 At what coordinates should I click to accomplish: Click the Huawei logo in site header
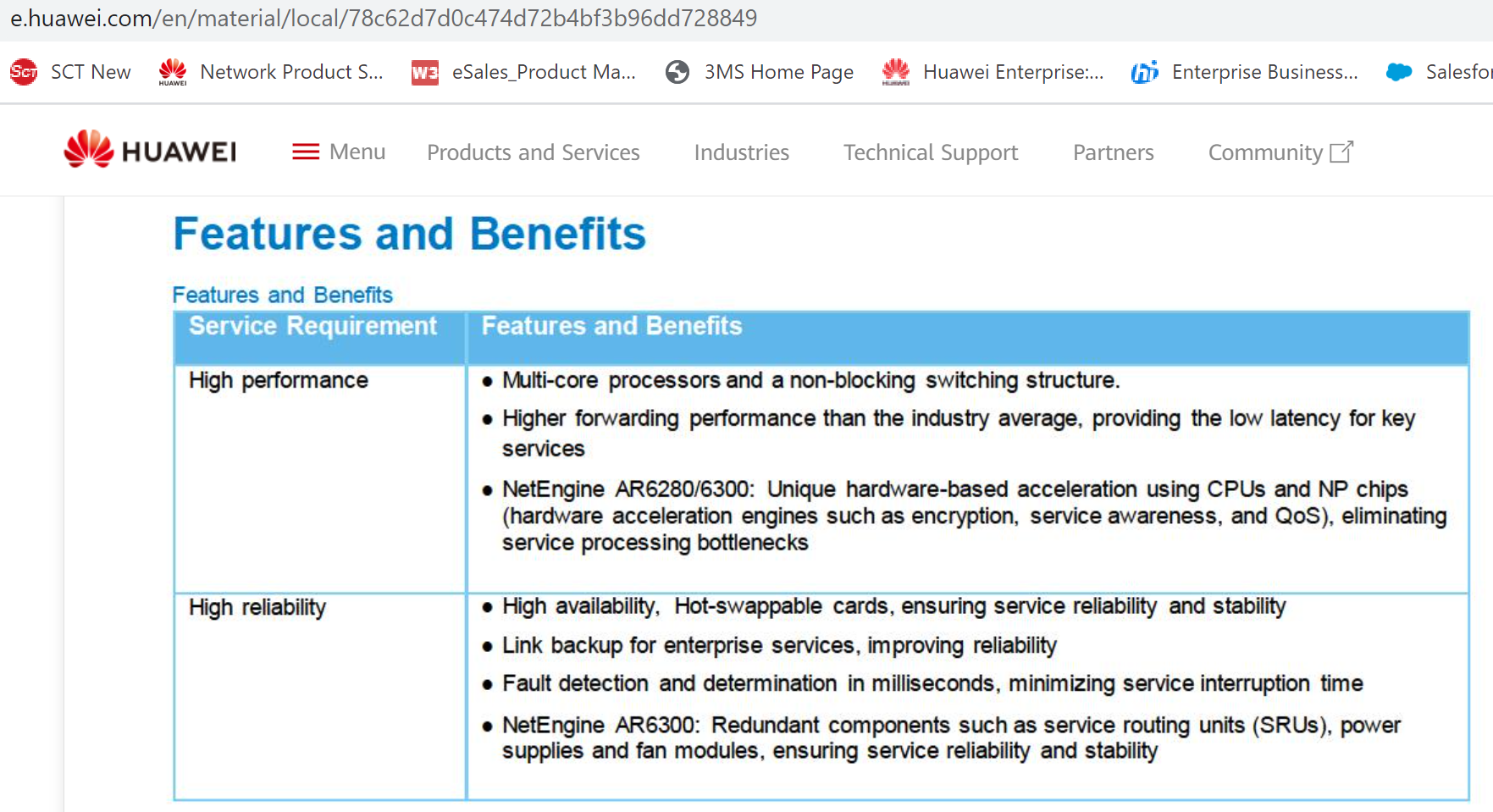tap(150, 150)
